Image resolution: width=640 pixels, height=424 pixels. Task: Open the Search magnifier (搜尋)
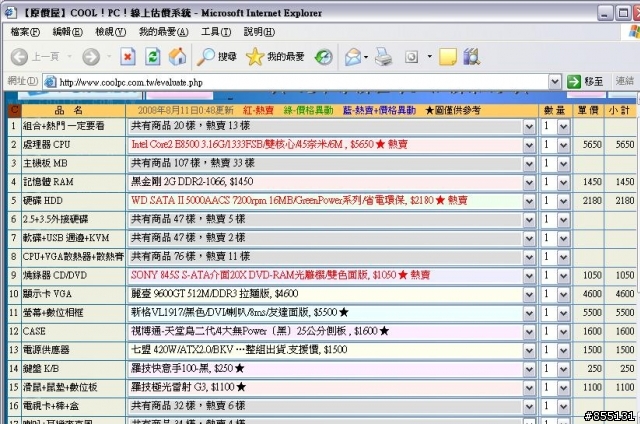point(217,57)
